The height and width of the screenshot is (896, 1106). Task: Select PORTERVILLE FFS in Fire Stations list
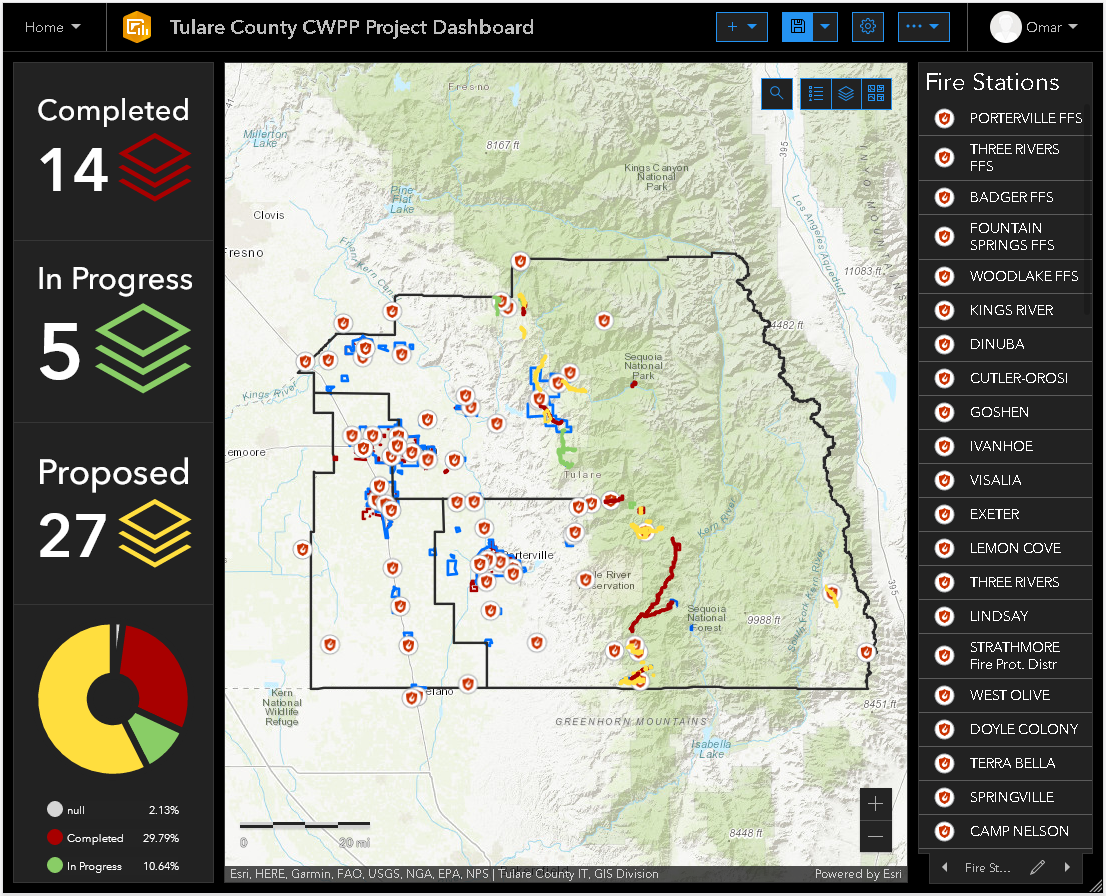tap(1005, 119)
